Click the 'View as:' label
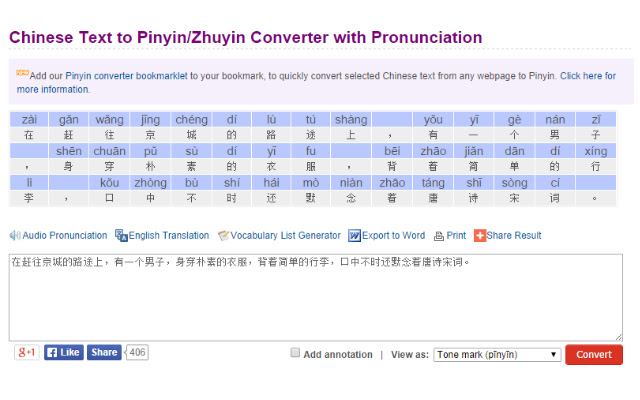Image resolution: width=640 pixels, height=400 pixels. 409,355
